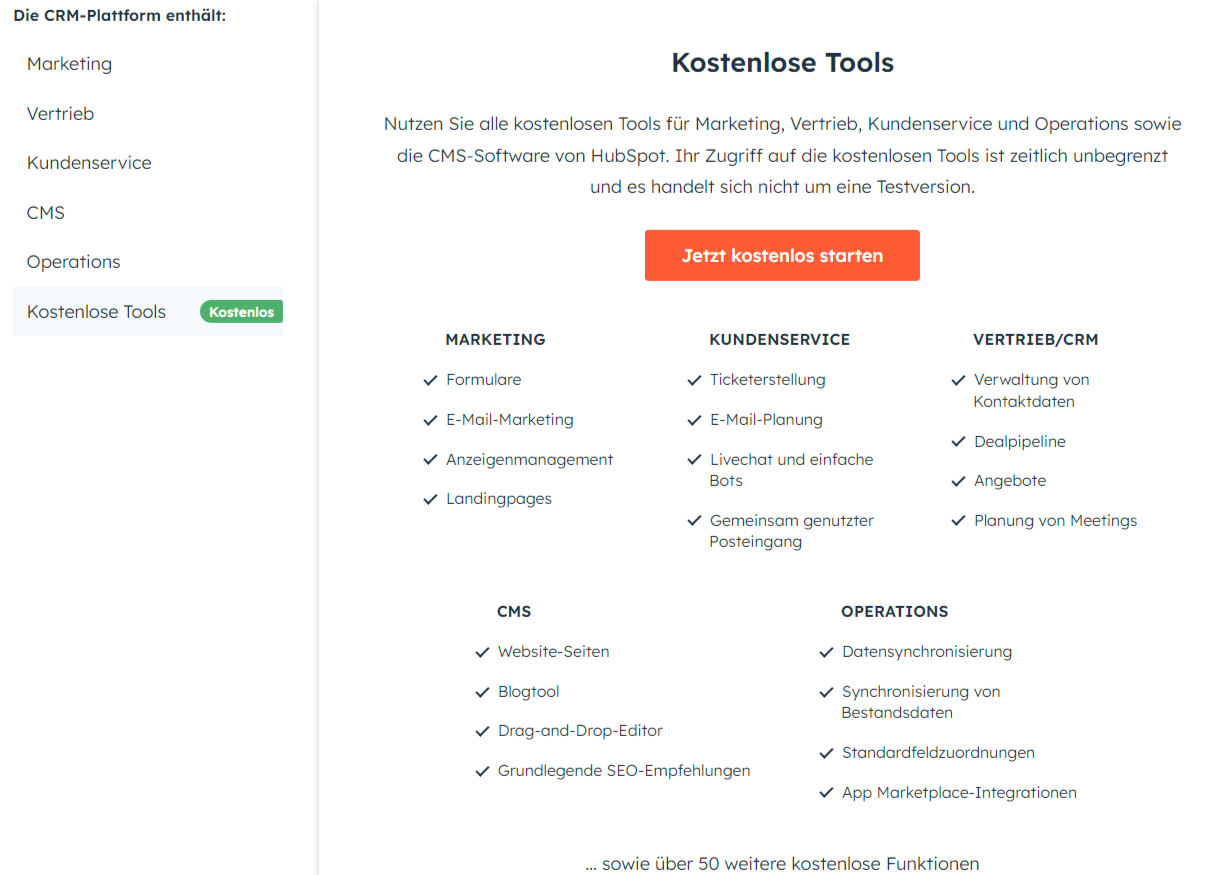
Task: Click checkmark icon beside Datensynchronisierung
Action: pos(827,652)
